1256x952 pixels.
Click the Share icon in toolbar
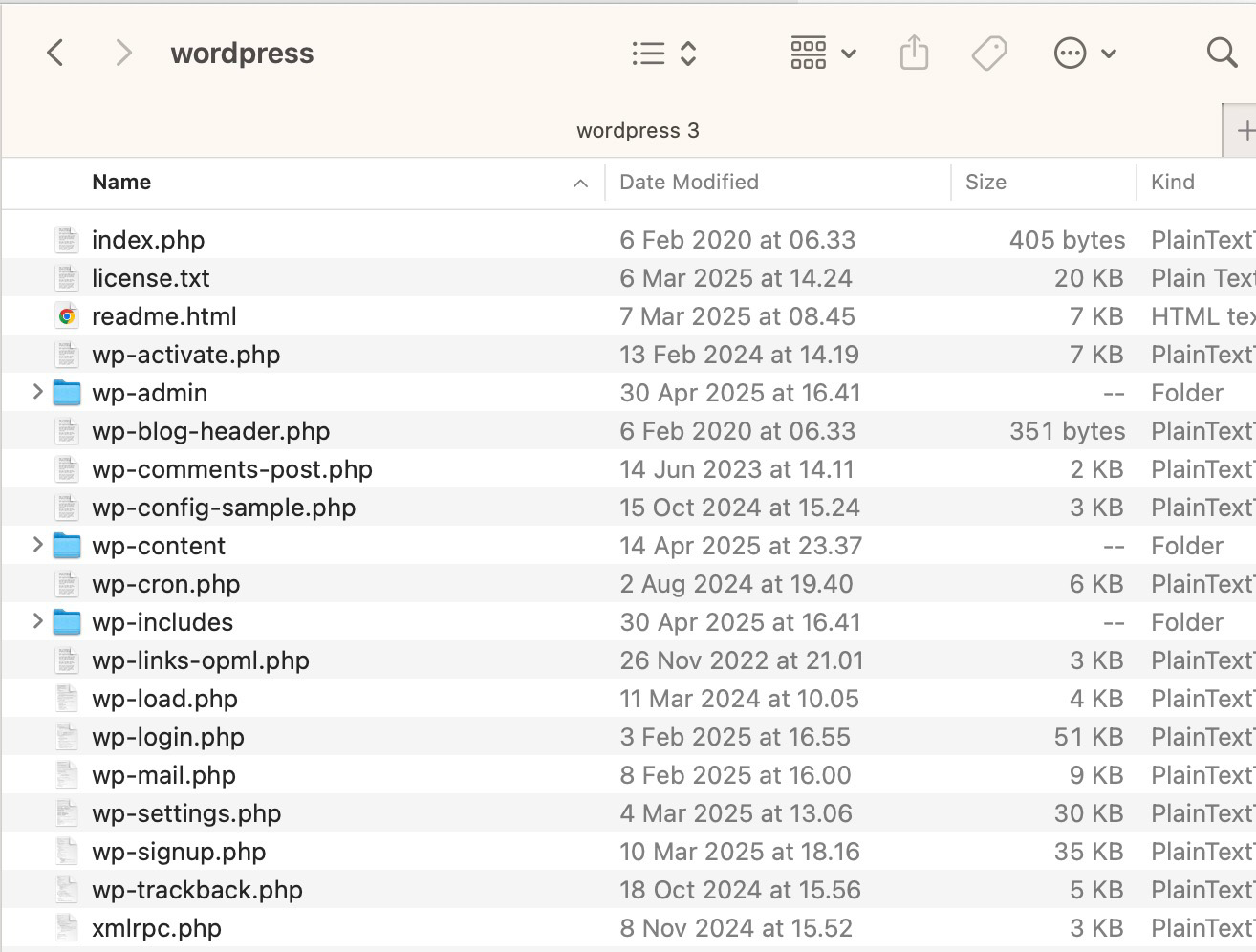[x=914, y=53]
